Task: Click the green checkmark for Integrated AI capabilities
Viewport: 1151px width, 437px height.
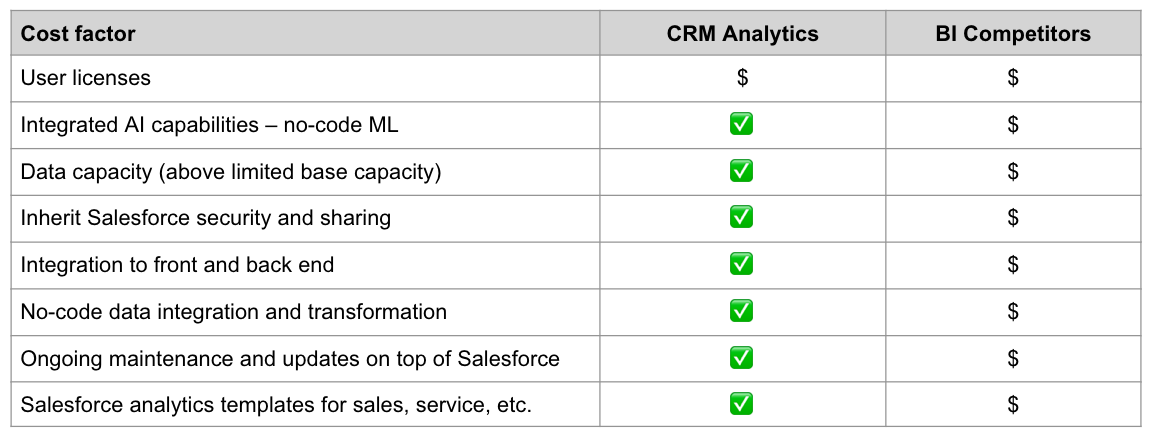Action: (741, 124)
